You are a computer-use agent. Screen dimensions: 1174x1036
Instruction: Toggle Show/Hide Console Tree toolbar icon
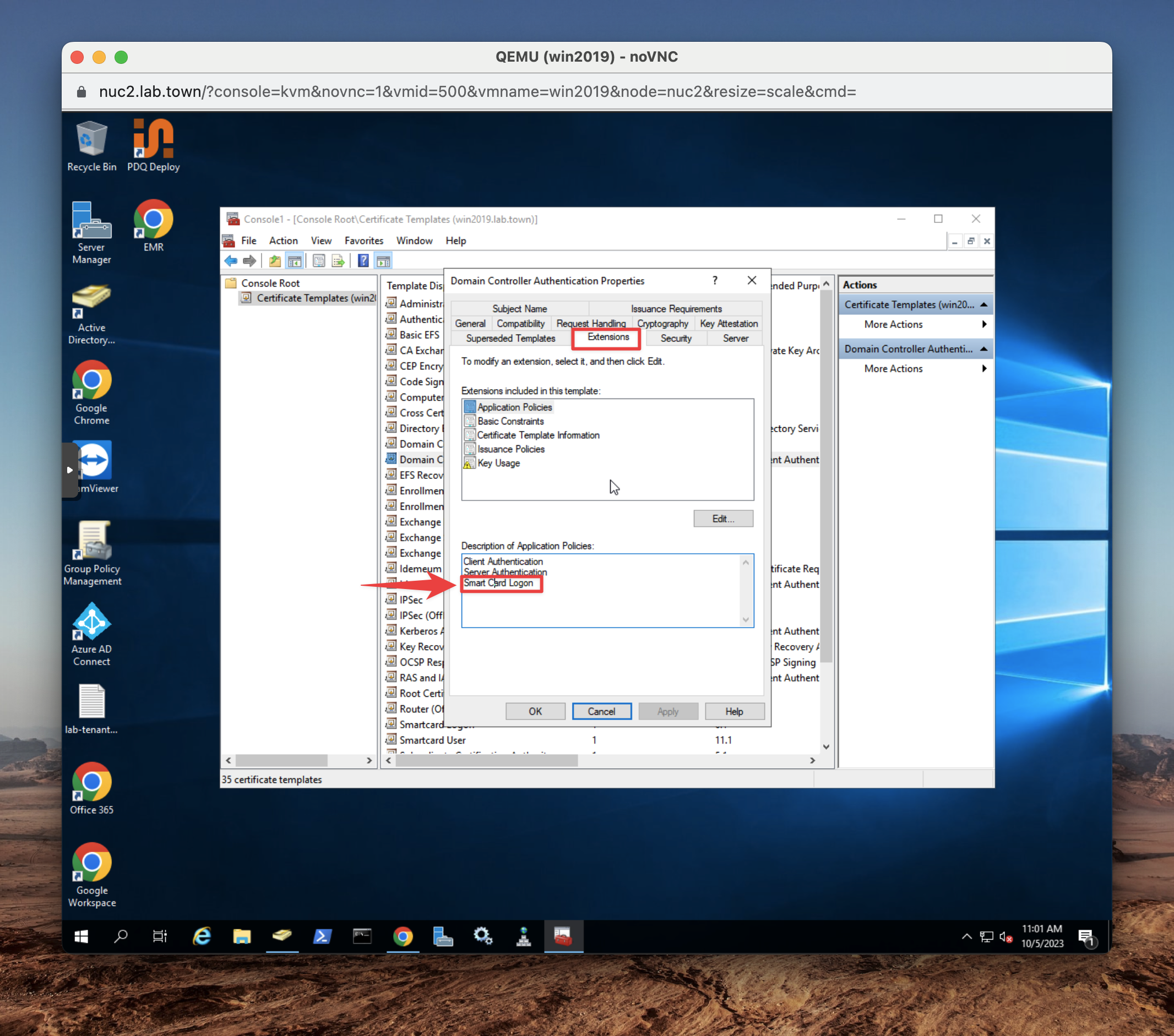tap(295, 261)
